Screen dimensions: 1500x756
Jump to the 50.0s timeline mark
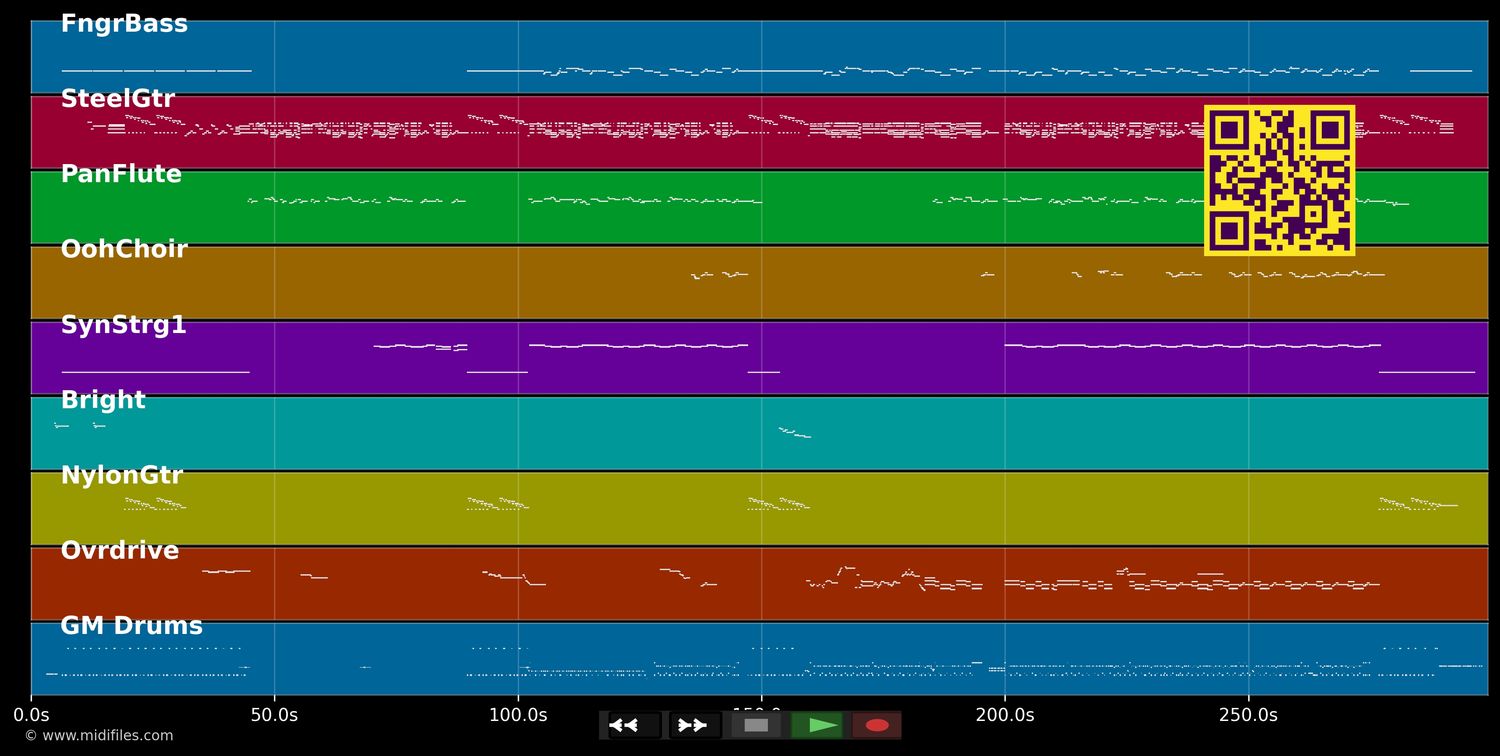point(274,715)
